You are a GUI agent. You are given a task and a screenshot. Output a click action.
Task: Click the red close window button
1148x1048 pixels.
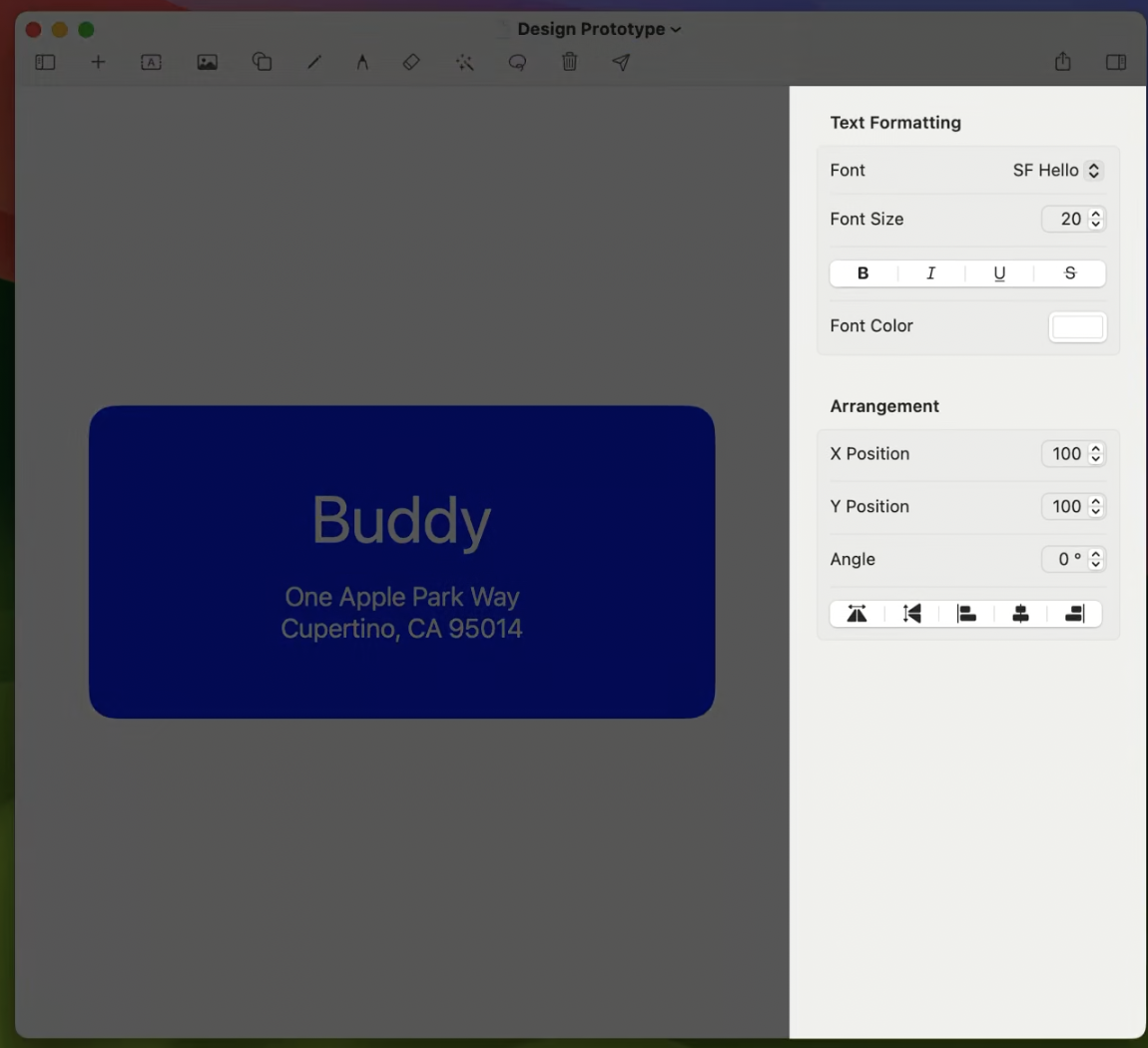[x=33, y=29]
